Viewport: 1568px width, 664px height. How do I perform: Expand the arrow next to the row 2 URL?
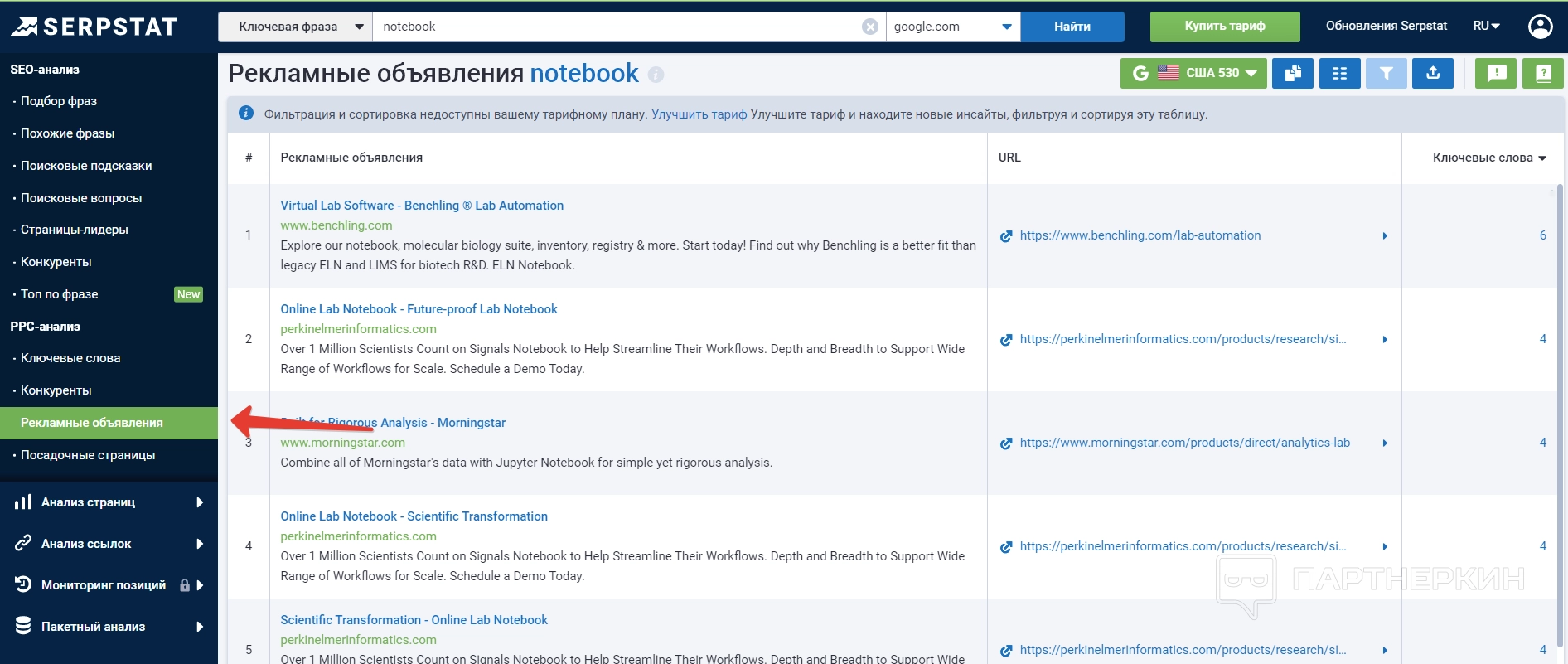[x=1385, y=340]
